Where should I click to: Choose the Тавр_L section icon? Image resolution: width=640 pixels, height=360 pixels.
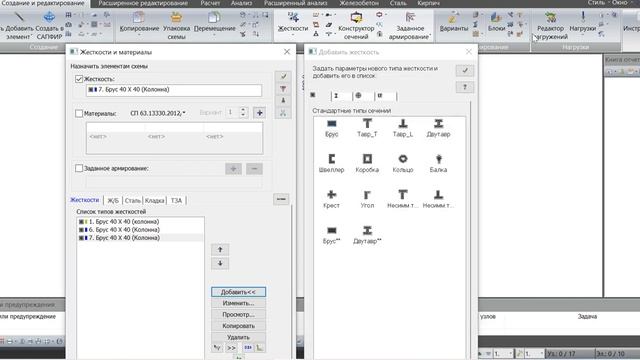(403, 128)
